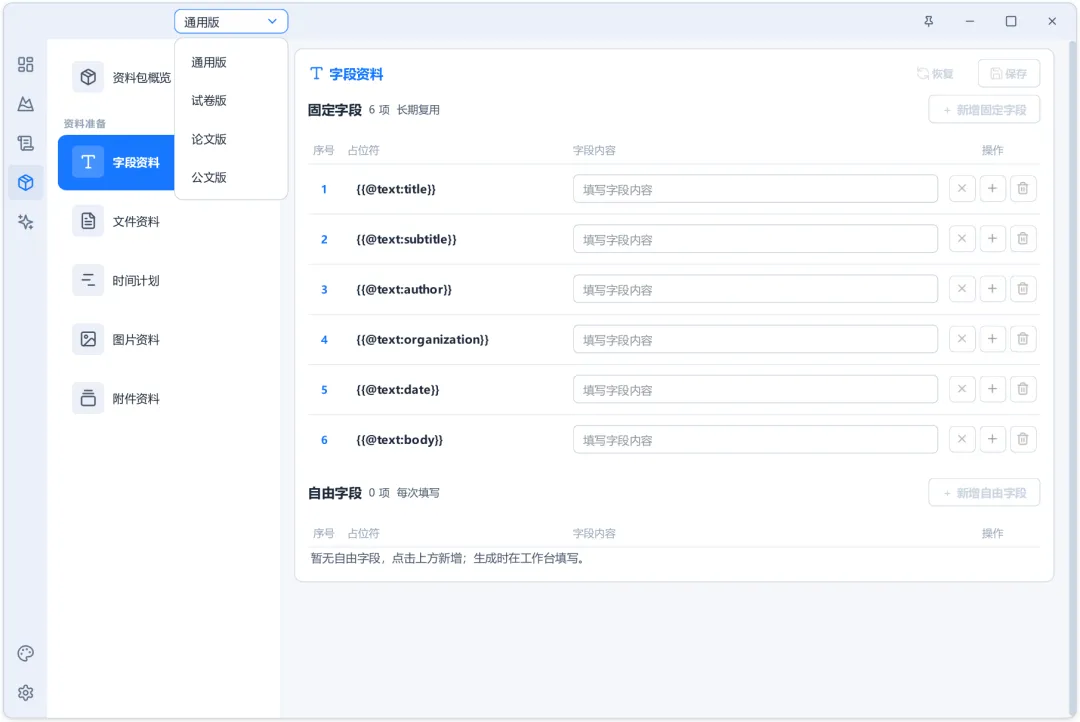Collapse the 通用版 version dropdown

coord(231,21)
